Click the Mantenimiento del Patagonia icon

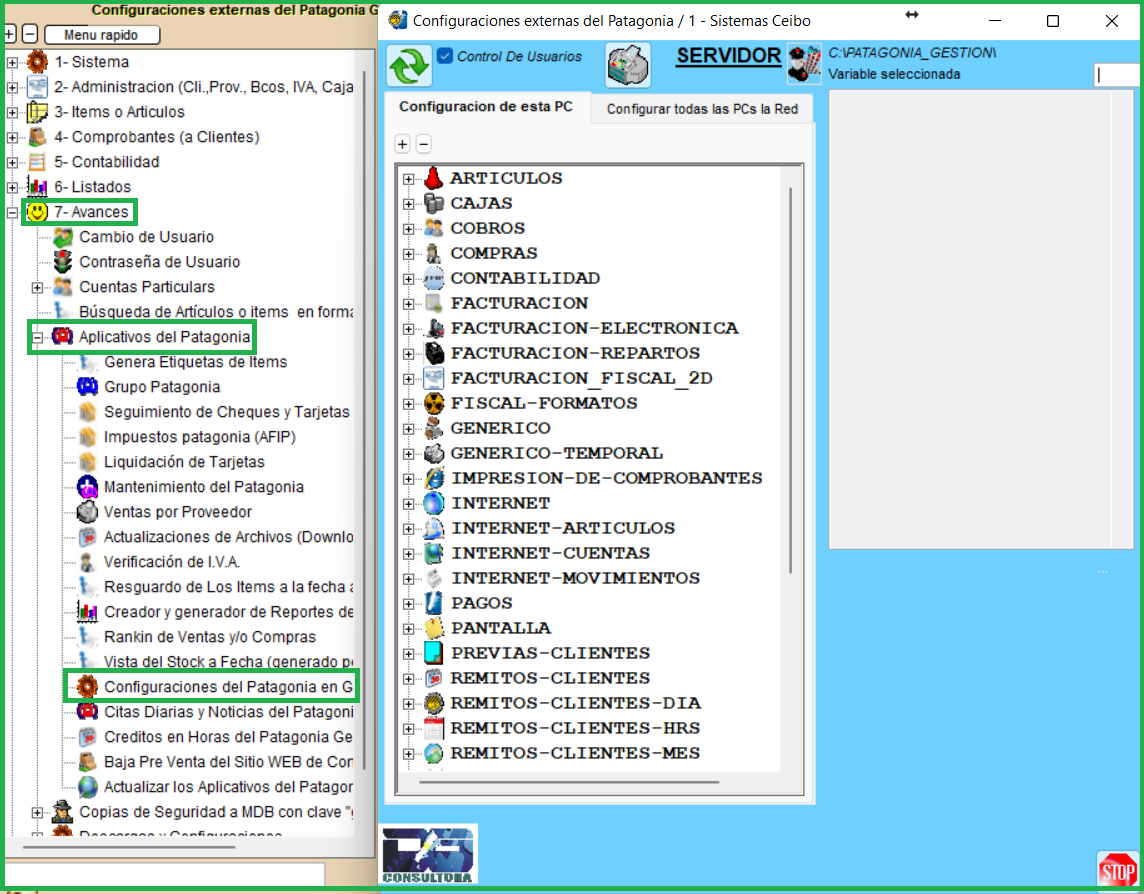[88, 486]
